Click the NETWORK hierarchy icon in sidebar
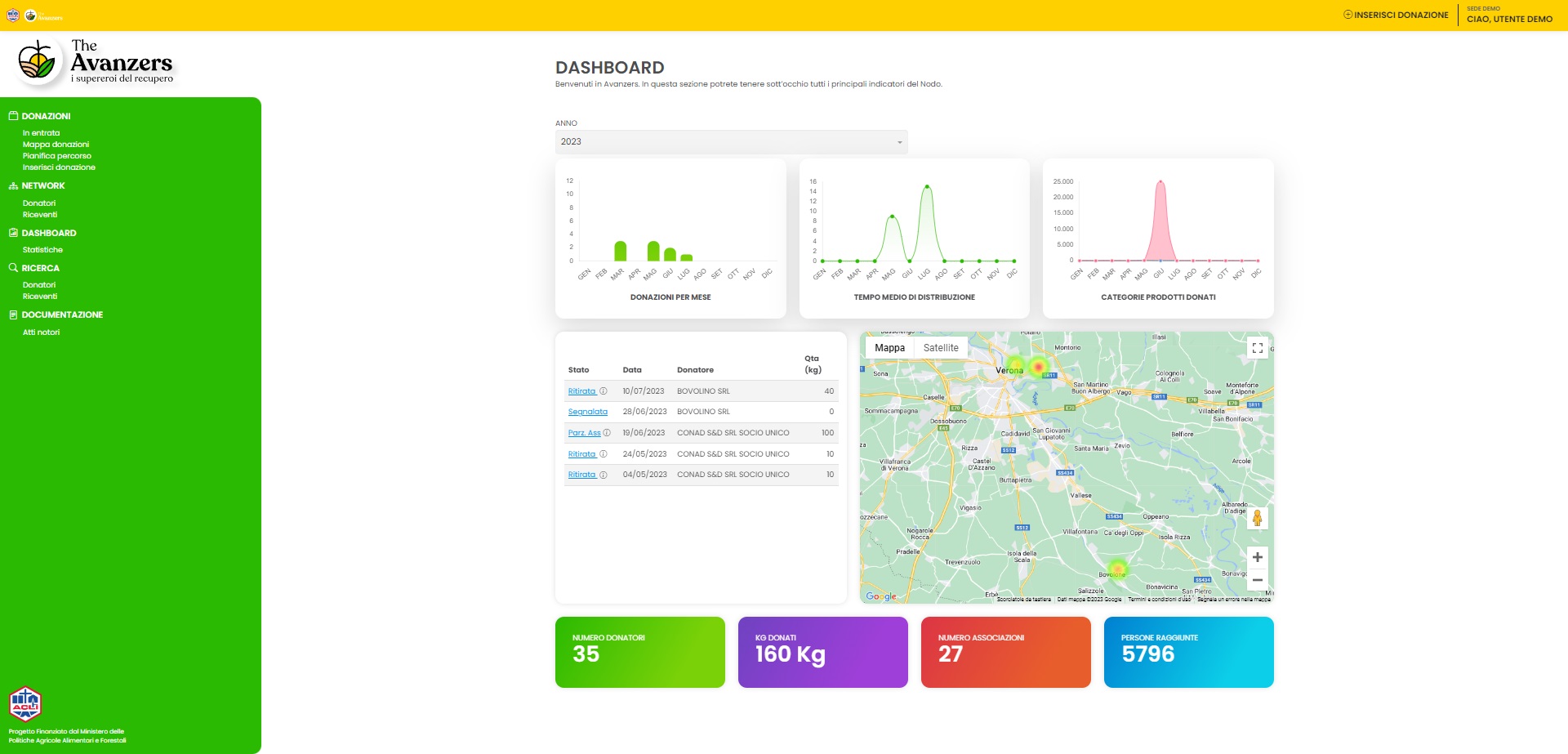 13,185
